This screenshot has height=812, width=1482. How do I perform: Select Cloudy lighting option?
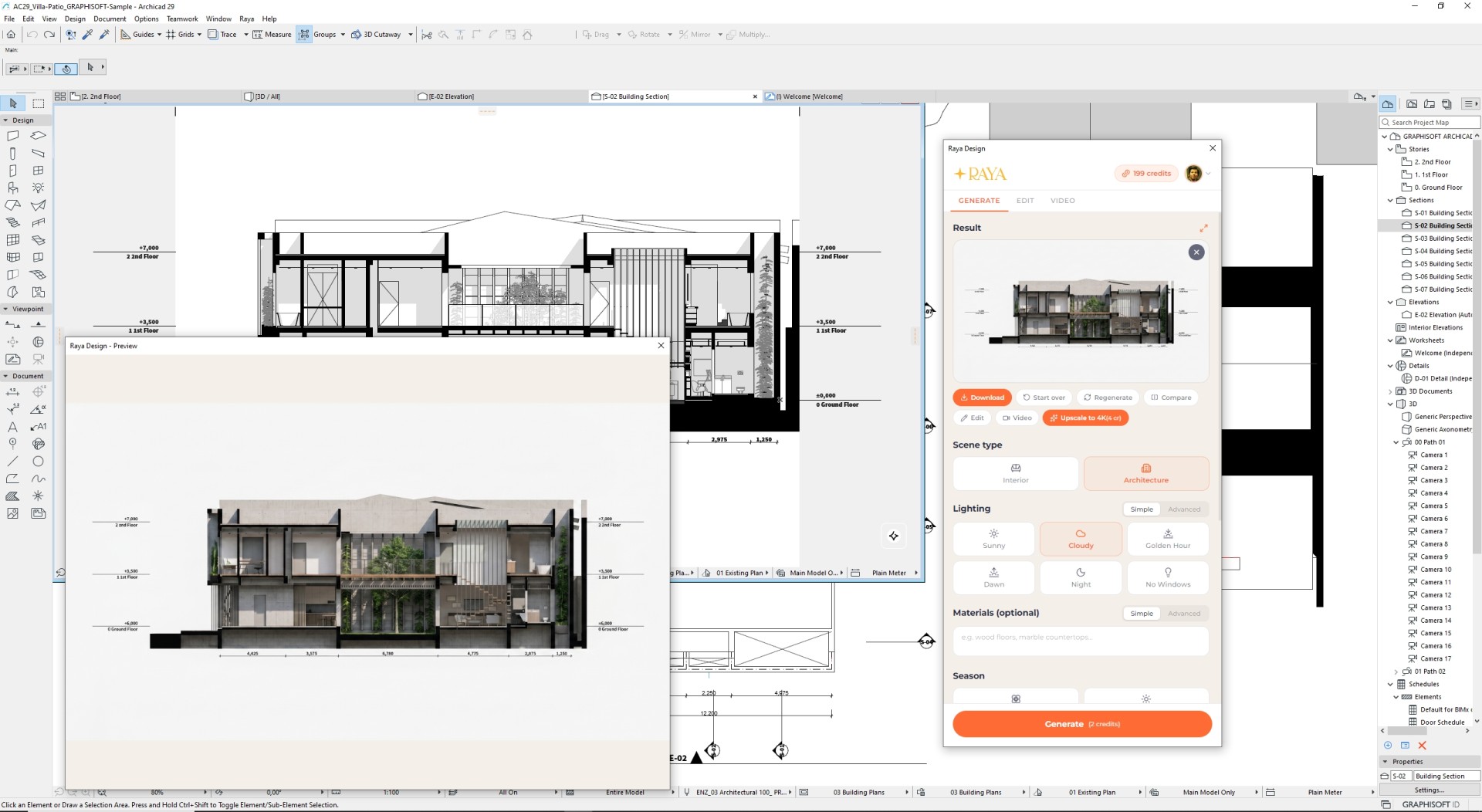1081,539
